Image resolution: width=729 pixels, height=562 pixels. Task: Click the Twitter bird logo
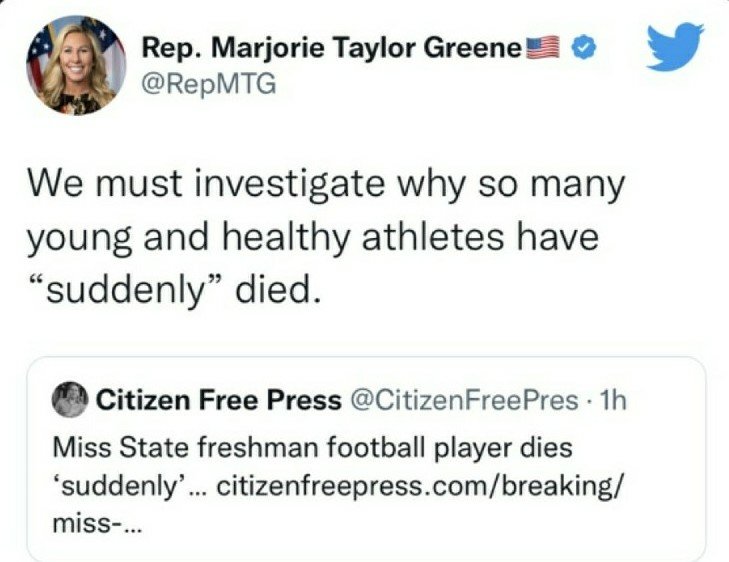674,46
